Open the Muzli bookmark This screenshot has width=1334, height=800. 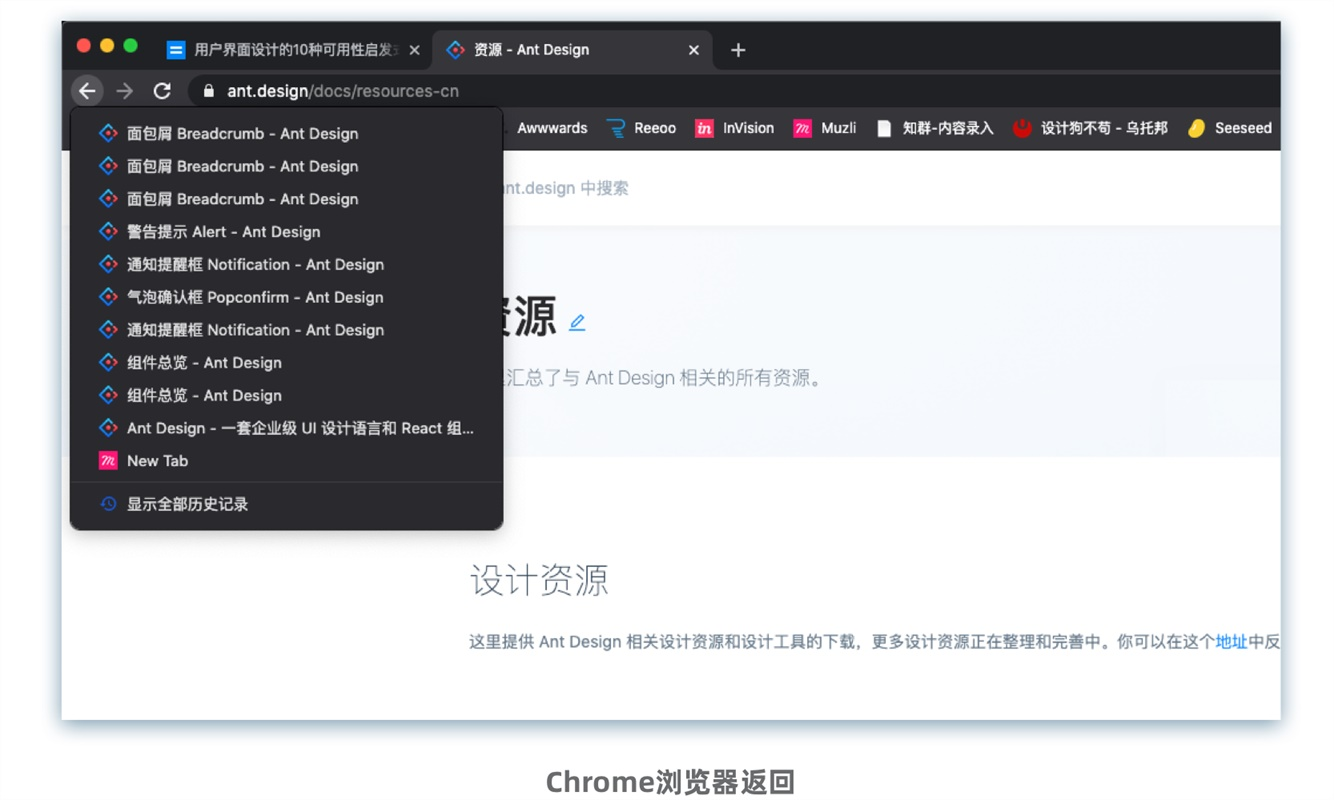pyautogui.click(x=825, y=128)
